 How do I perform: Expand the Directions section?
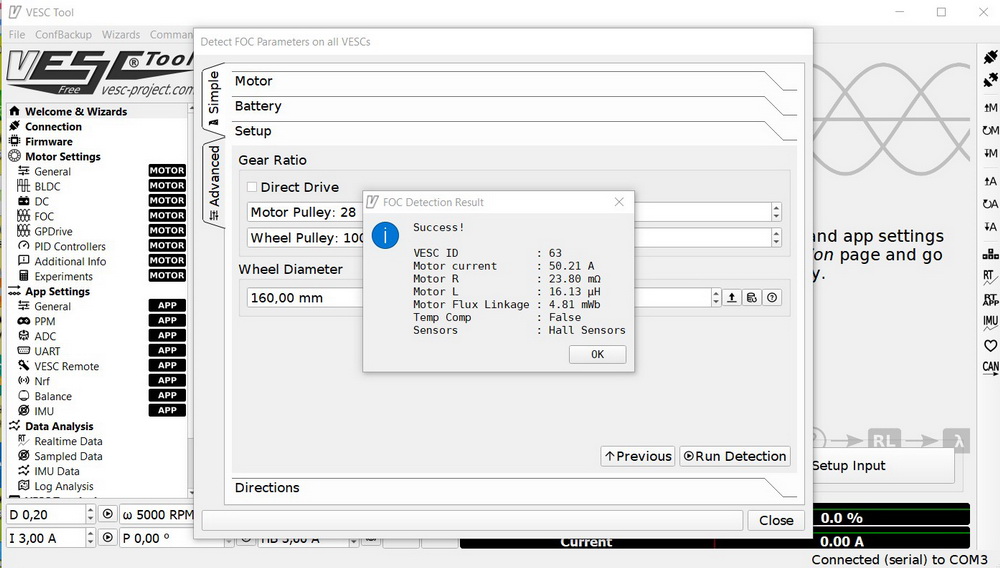(500, 488)
